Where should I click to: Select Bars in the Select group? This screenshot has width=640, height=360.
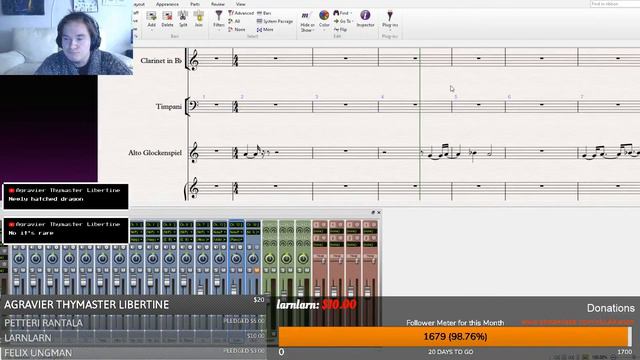(264, 13)
